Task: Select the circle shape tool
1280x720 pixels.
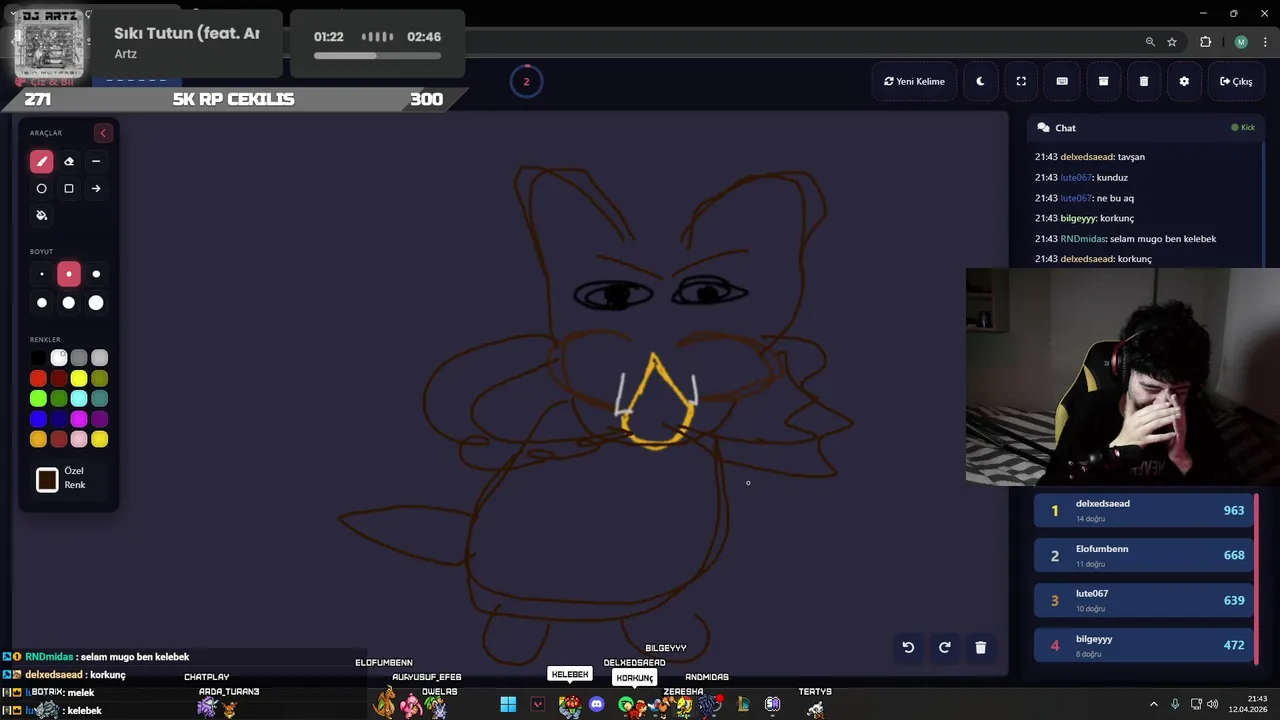Action: [41, 188]
